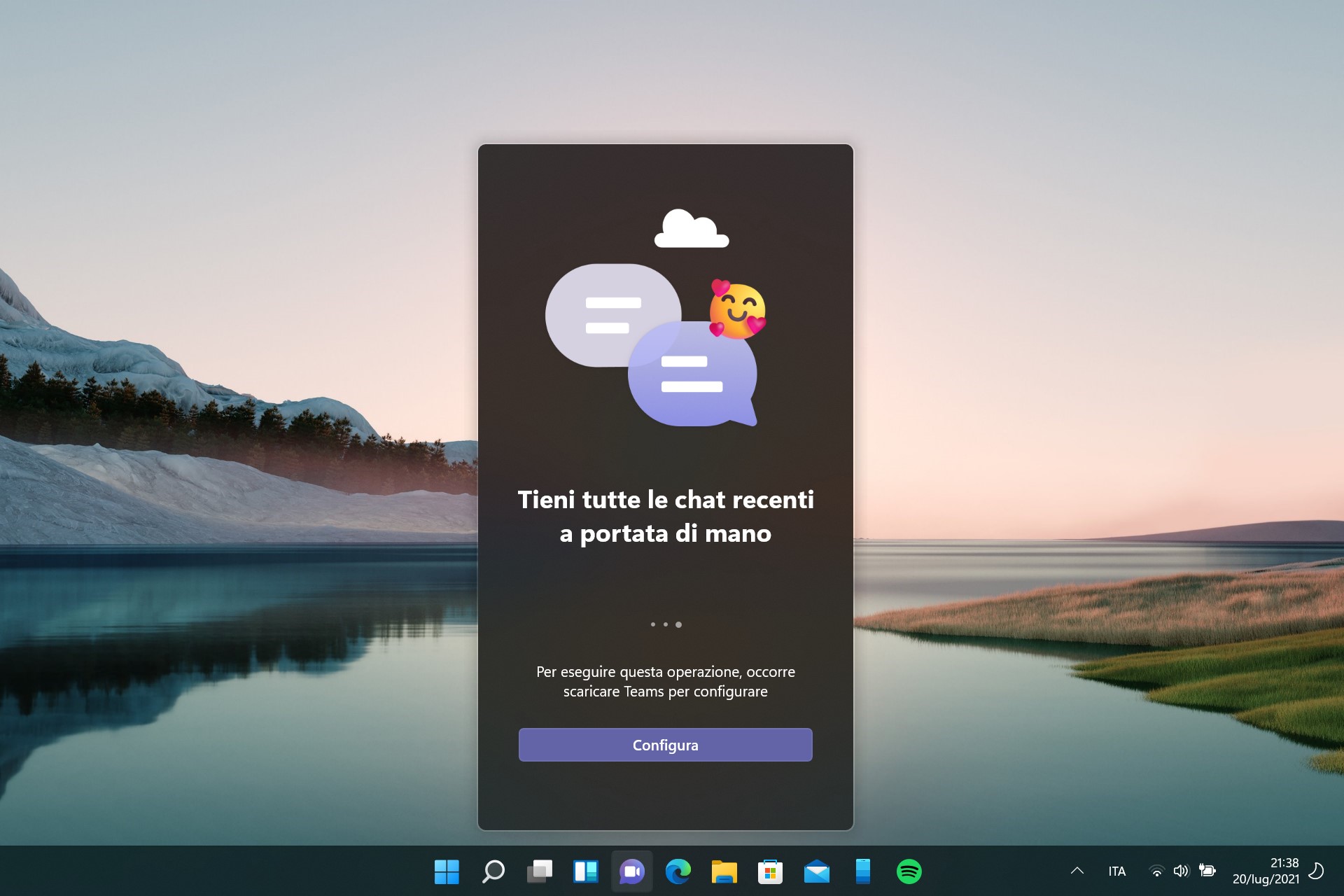Viewport: 1344px width, 896px height.
Task: Click the battery status icon
Action: coord(1207,871)
